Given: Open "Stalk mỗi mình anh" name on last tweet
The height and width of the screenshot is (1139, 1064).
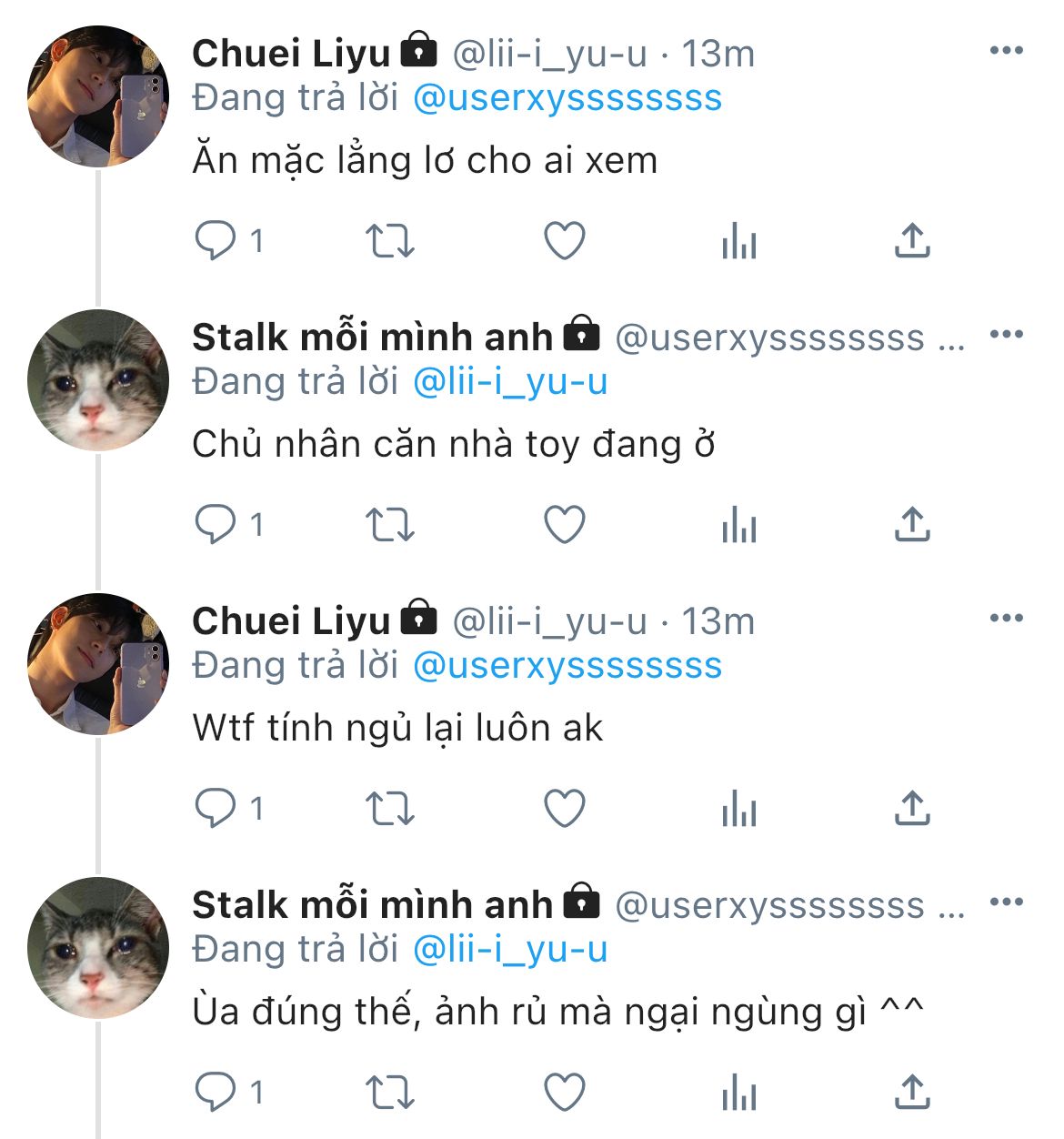Looking at the screenshot, I should click(372, 904).
